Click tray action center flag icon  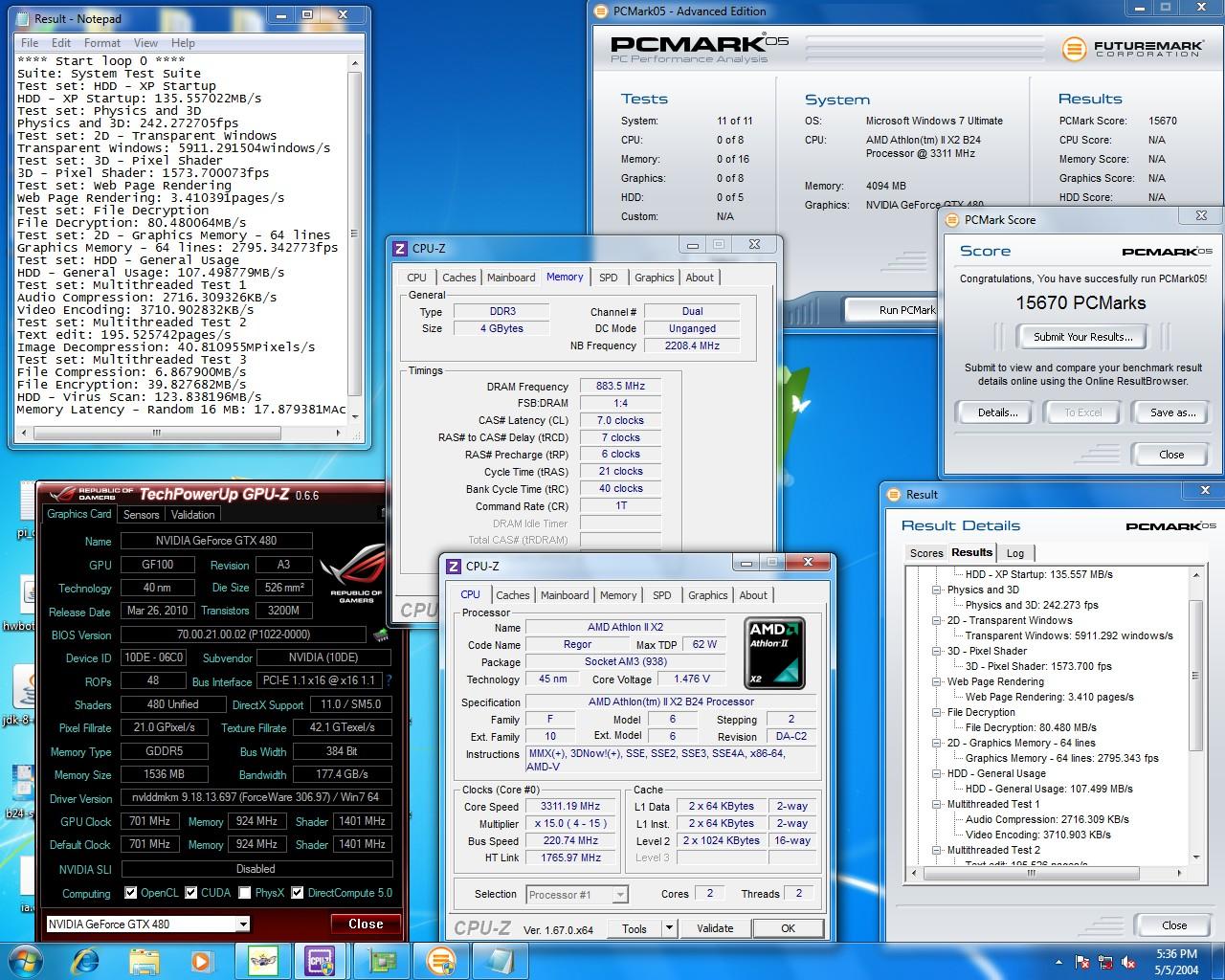pyautogui.click(x=1082, y=962)
